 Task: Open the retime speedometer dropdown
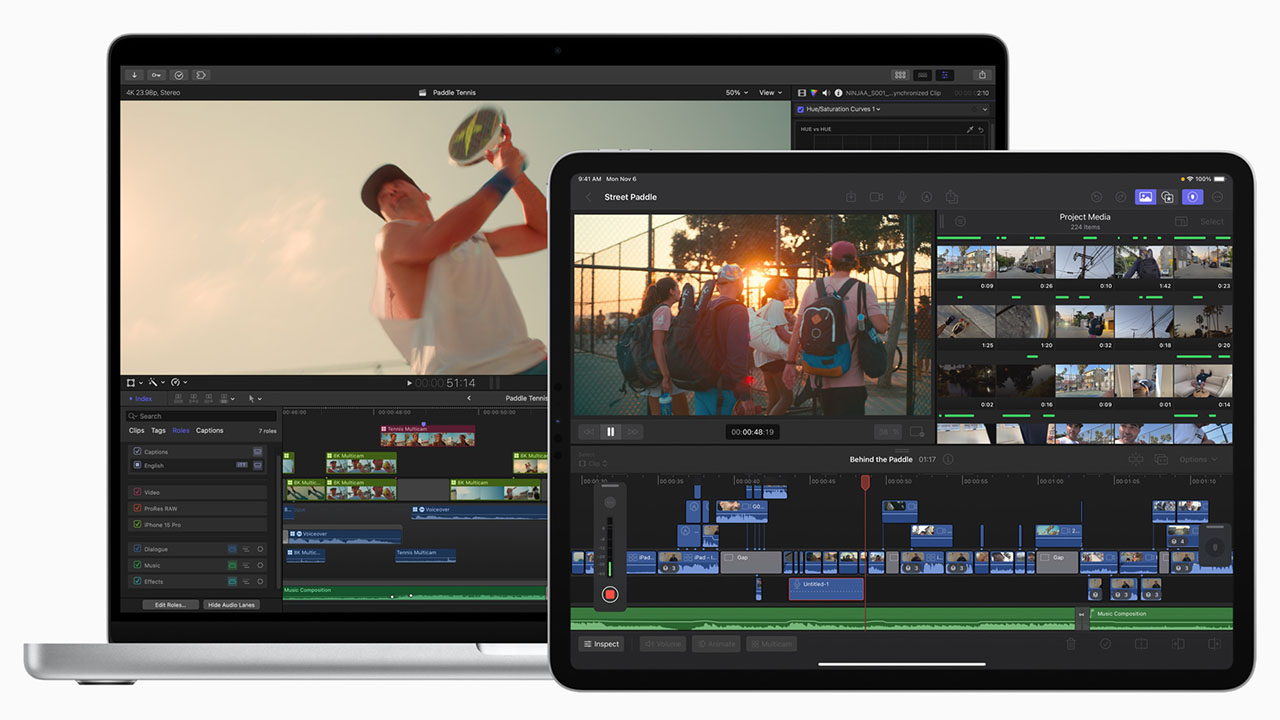coord(178,382)
